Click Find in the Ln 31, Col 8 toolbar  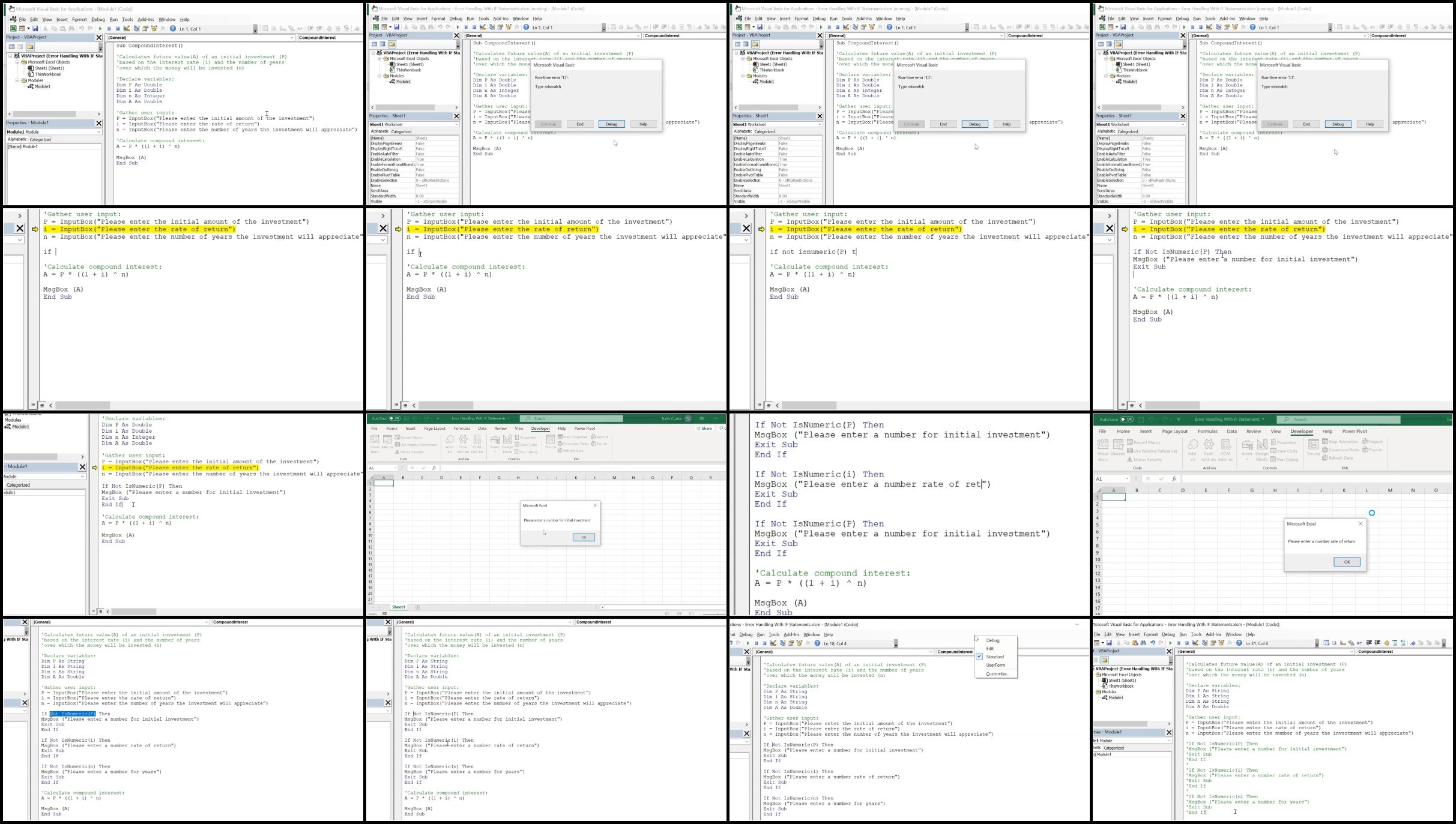[1143, 643]
